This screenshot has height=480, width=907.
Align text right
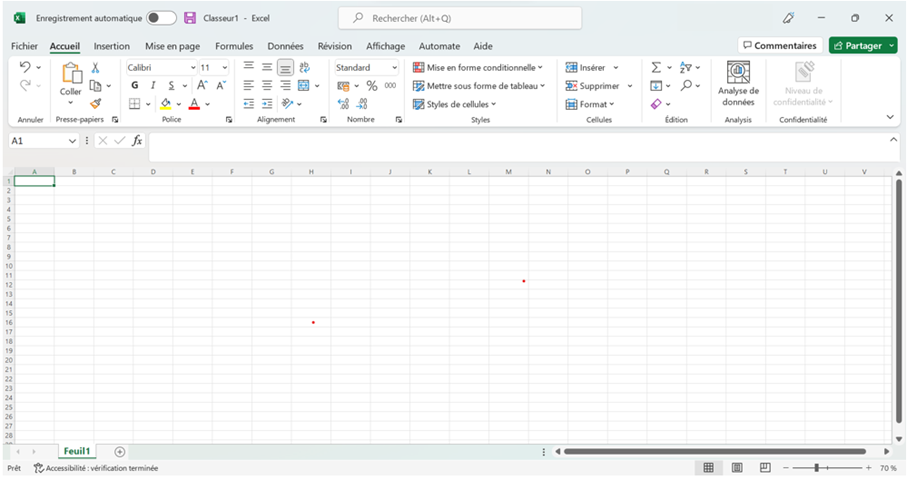[285, 86]
